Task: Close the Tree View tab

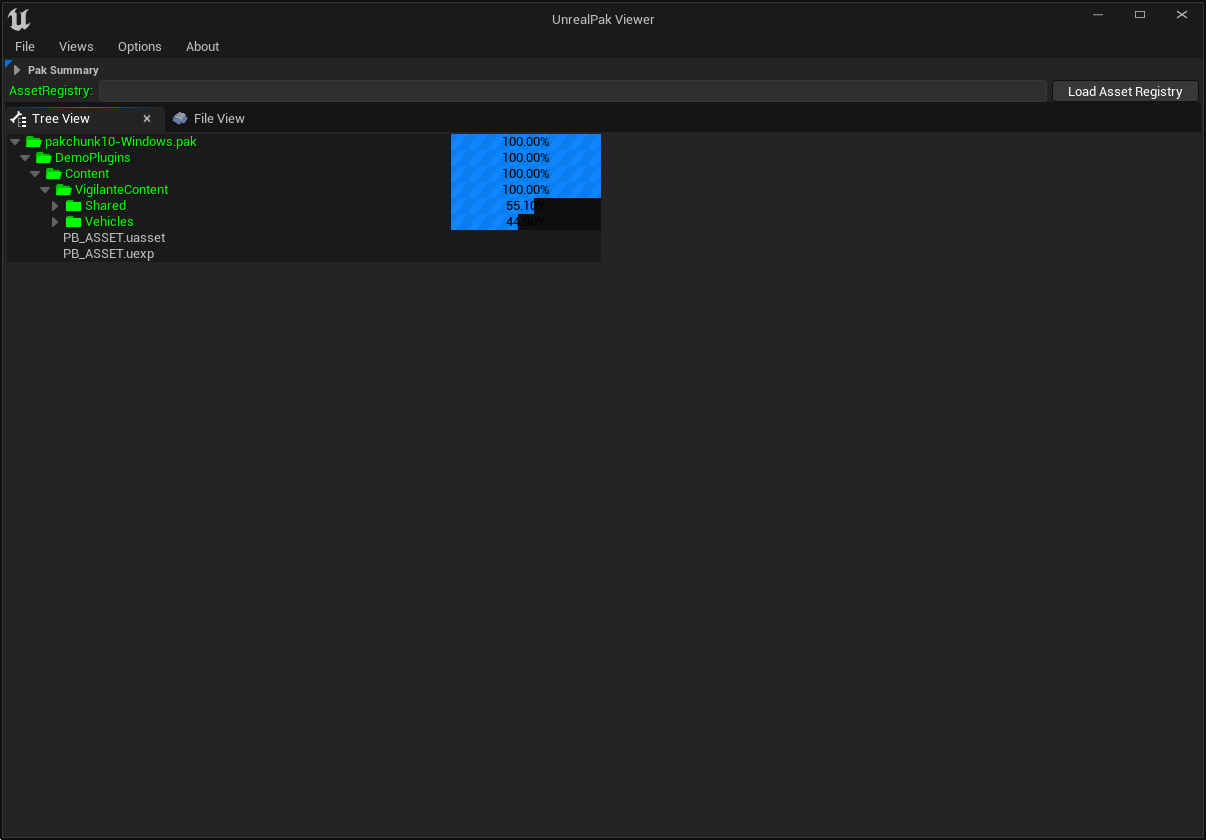Action: point(147,118)
